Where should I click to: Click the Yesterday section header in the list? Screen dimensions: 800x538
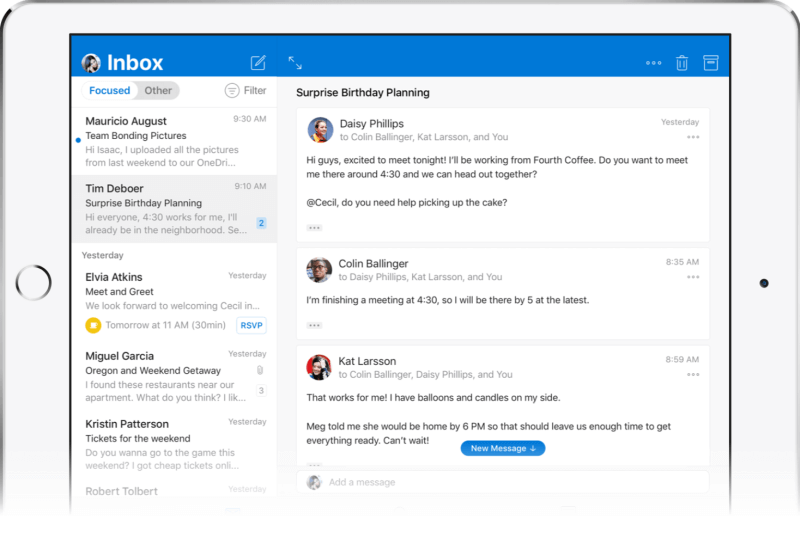click(x=103, y=255)
